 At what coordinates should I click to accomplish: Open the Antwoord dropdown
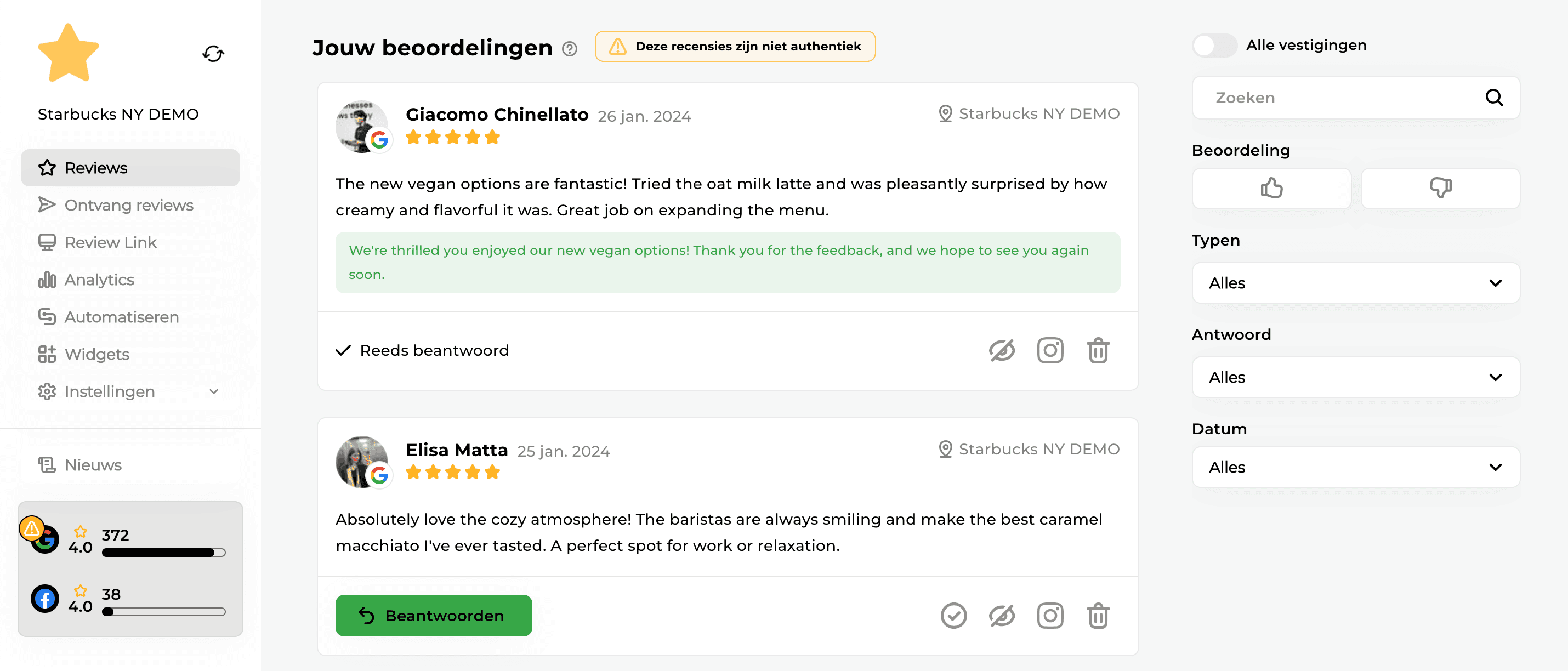(1356, 378)
